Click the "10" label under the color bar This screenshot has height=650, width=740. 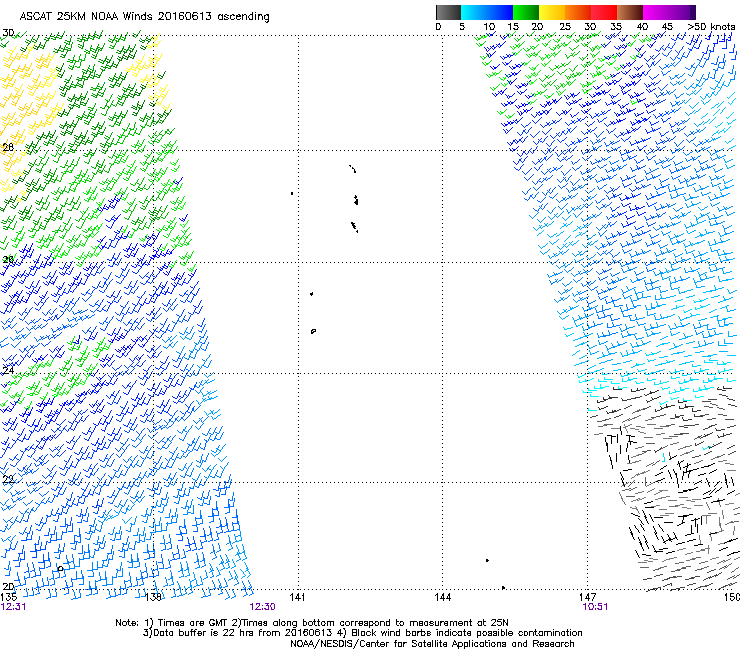[489, 27]
